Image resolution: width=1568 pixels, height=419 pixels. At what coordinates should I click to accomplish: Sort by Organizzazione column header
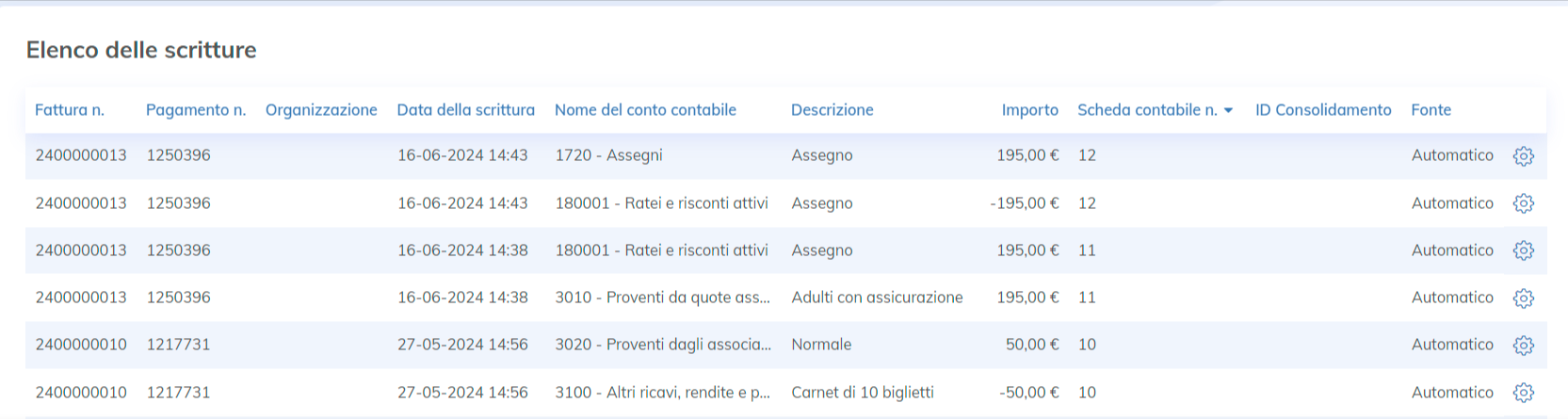pos(321,110)
